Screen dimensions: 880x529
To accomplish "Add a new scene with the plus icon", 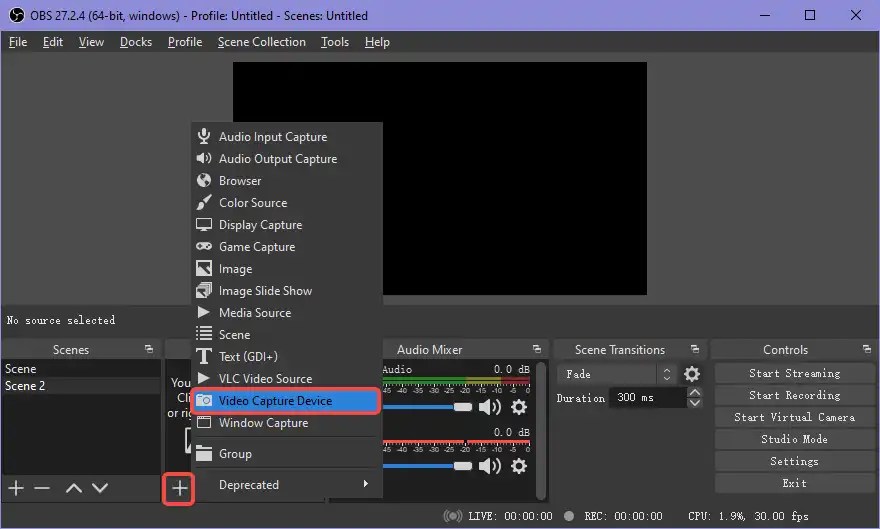I will point(16,489).
